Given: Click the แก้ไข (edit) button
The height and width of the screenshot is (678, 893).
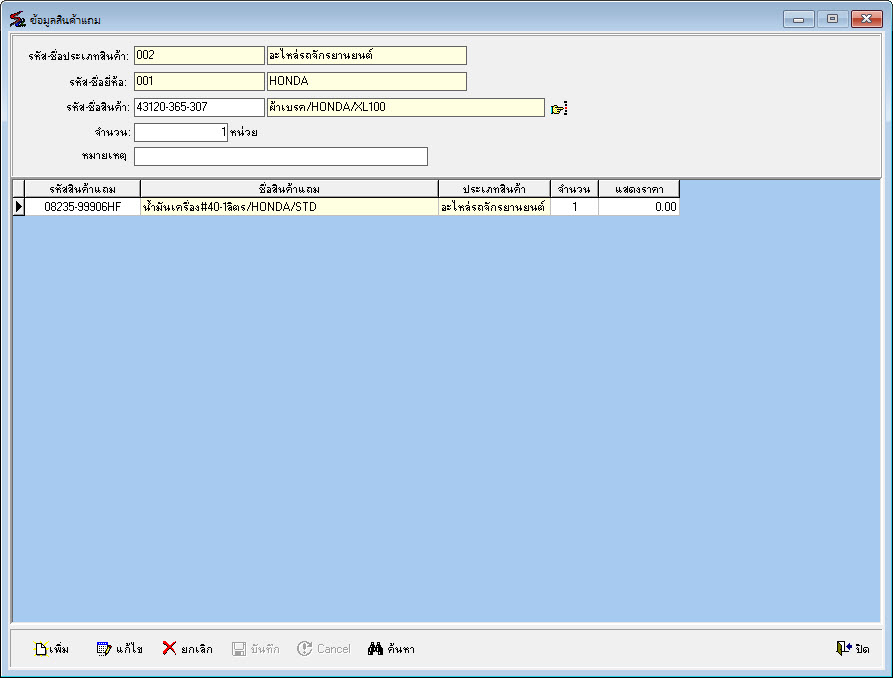Looking at the screenshot, I should click(x=120, y=649).
